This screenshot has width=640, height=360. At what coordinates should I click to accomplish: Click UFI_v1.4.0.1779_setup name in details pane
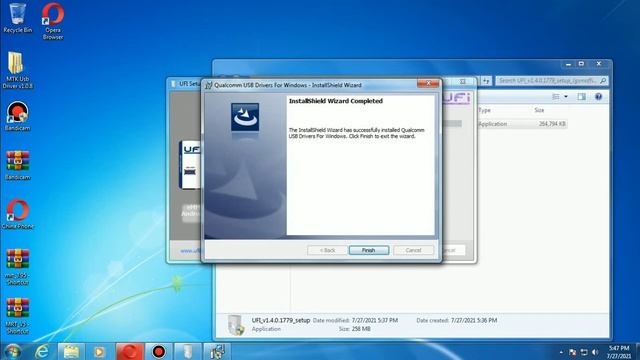tap(281, 320)
